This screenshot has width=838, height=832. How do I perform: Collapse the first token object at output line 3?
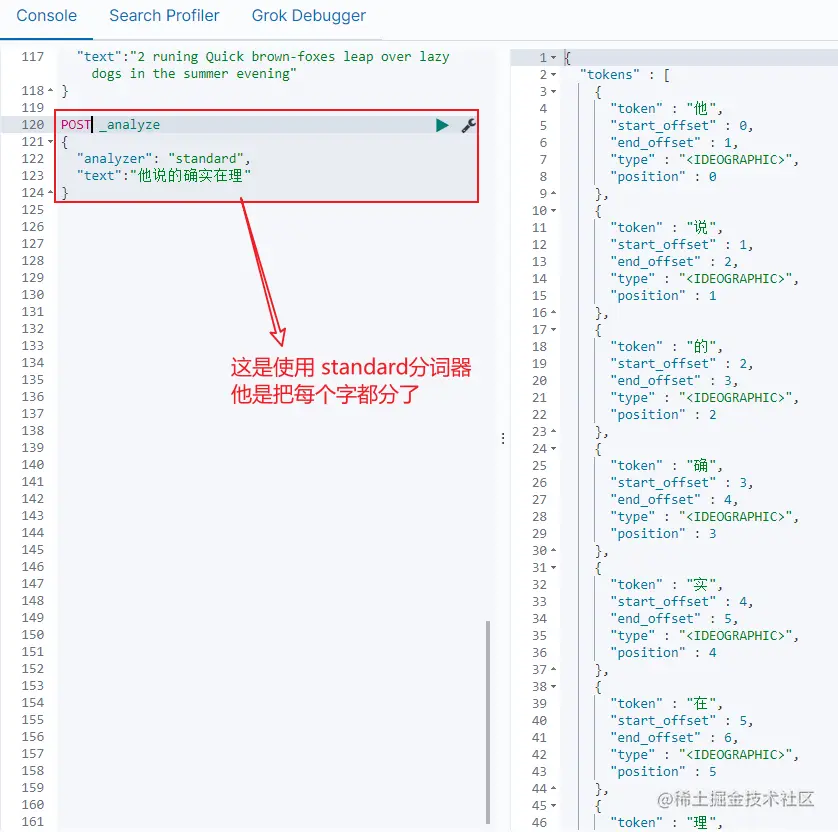[554, 91]
